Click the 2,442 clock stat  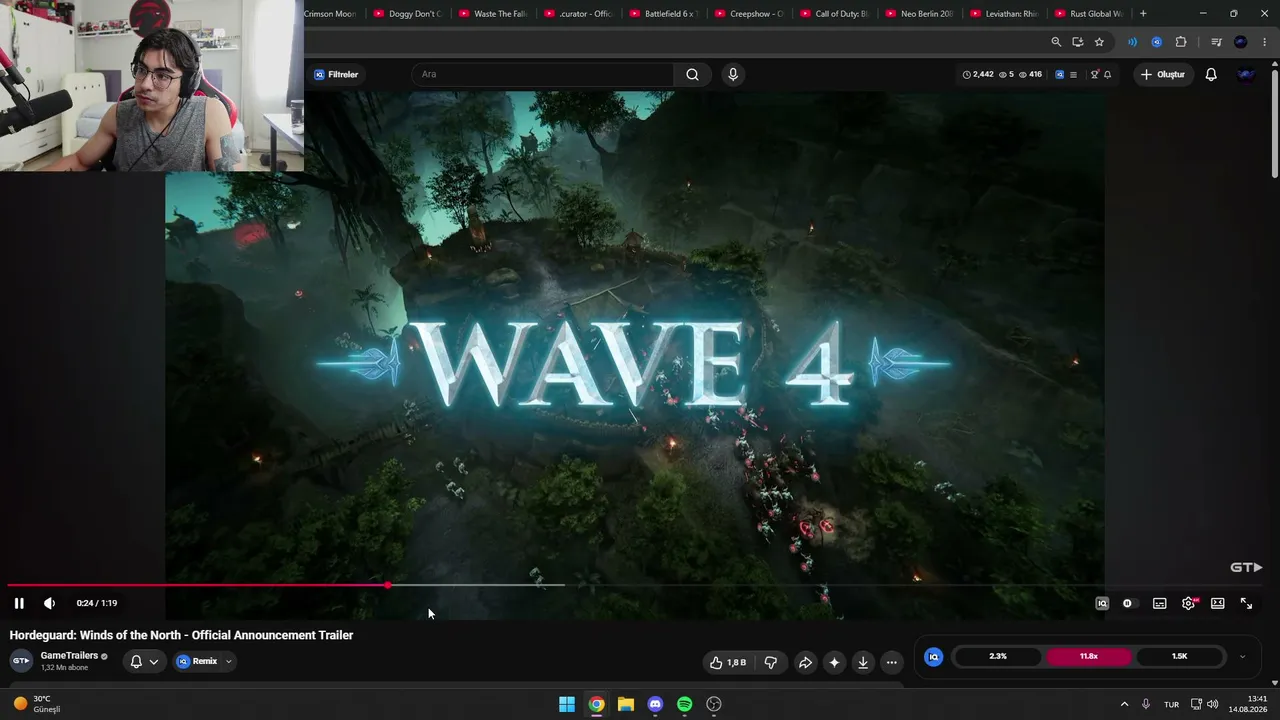click(x=978, y=74)
